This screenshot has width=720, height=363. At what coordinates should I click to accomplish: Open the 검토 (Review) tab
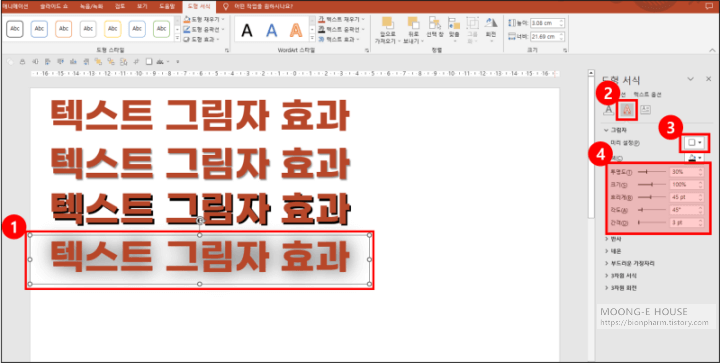120,6
